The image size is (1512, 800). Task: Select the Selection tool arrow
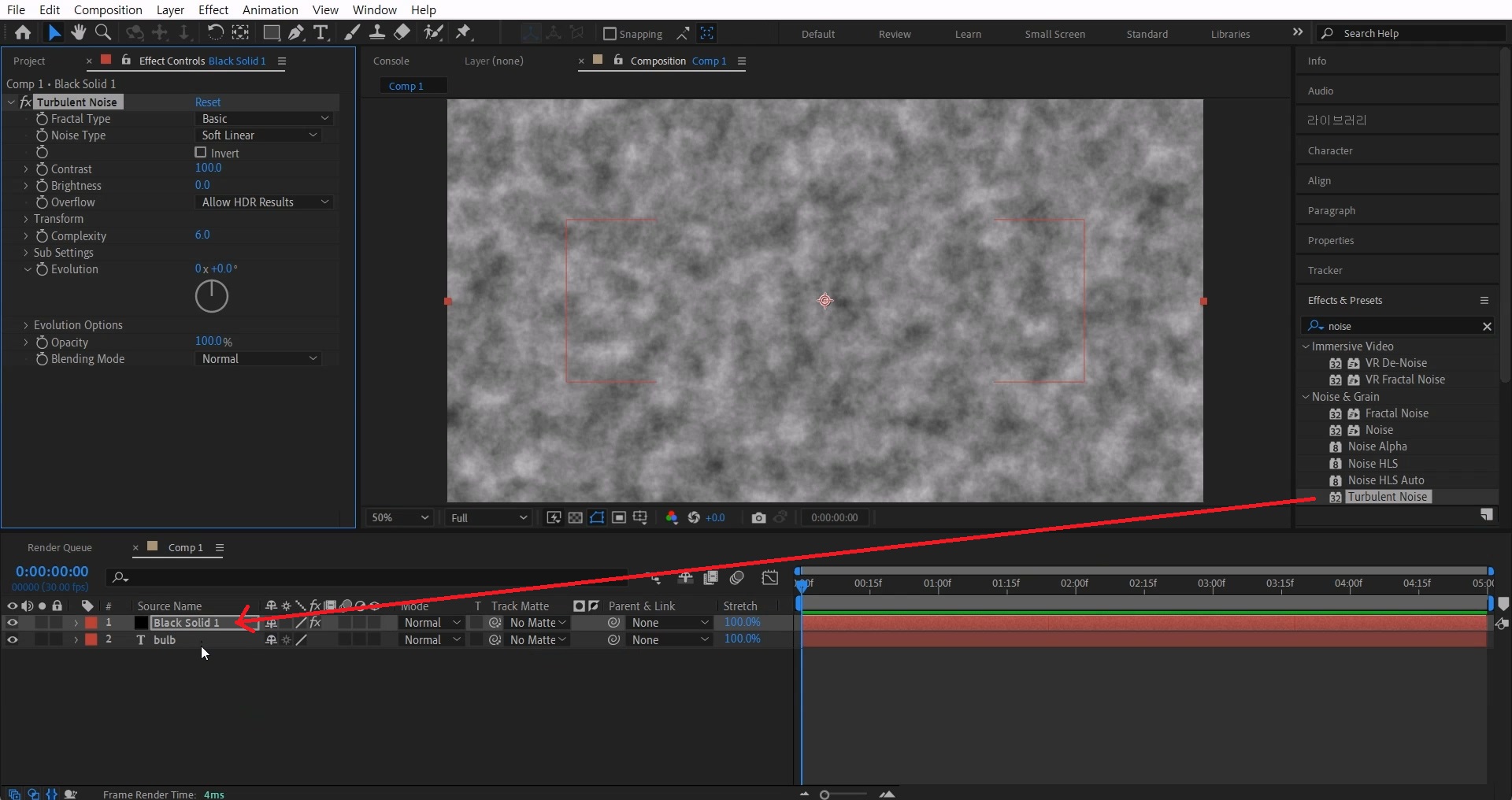point(54,33)
